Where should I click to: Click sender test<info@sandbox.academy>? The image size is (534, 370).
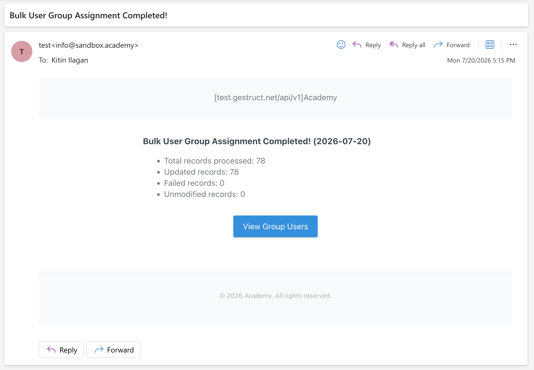pyautogui.click(x=88, y=45)
